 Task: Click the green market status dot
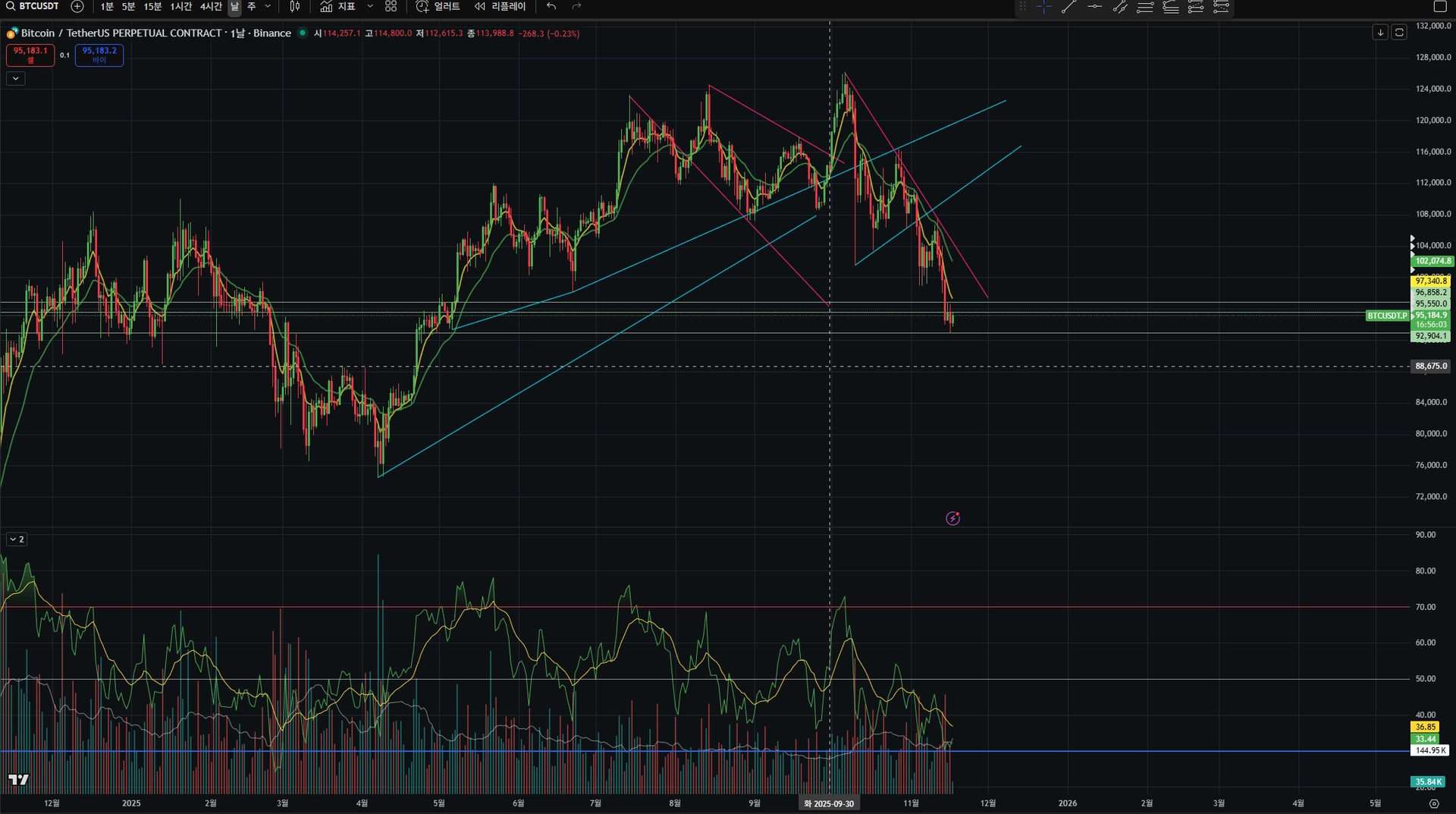coord(303,33)
